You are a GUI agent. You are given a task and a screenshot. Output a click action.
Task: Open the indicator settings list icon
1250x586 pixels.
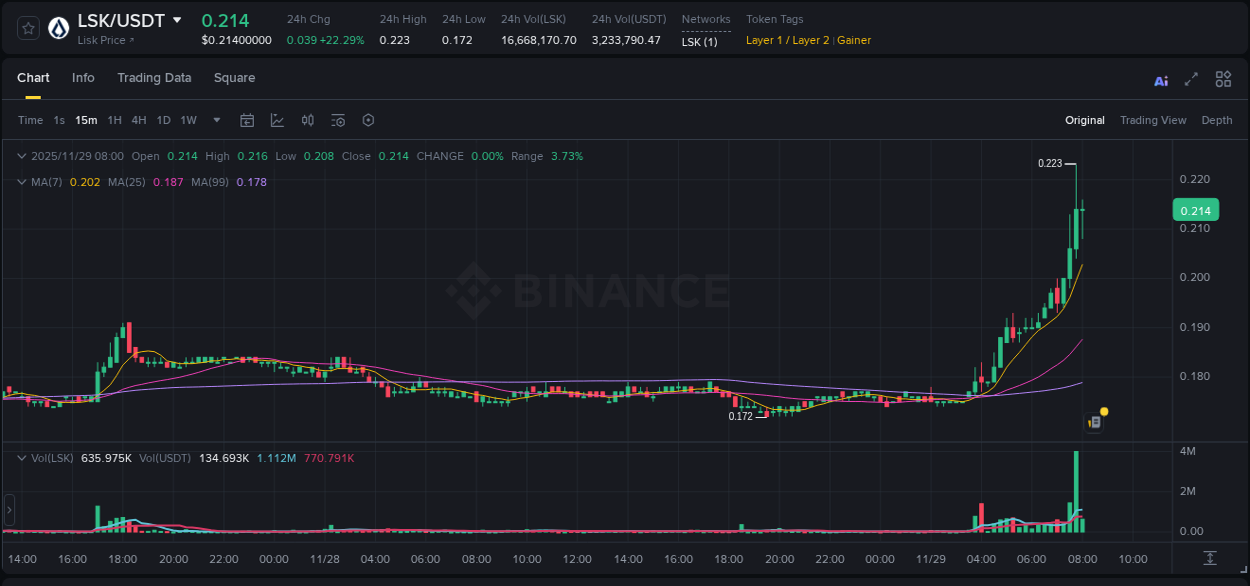click(x=337, y=119)
